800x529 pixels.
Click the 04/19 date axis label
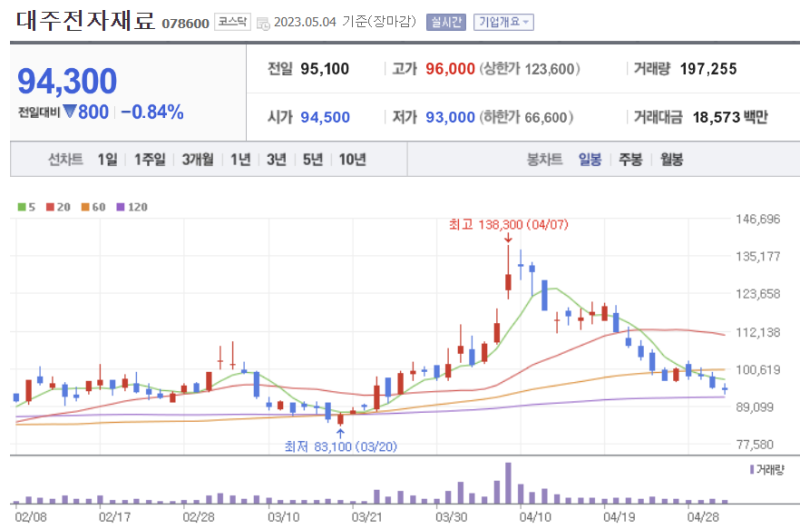pyautogui.click(x=619, y=517)
